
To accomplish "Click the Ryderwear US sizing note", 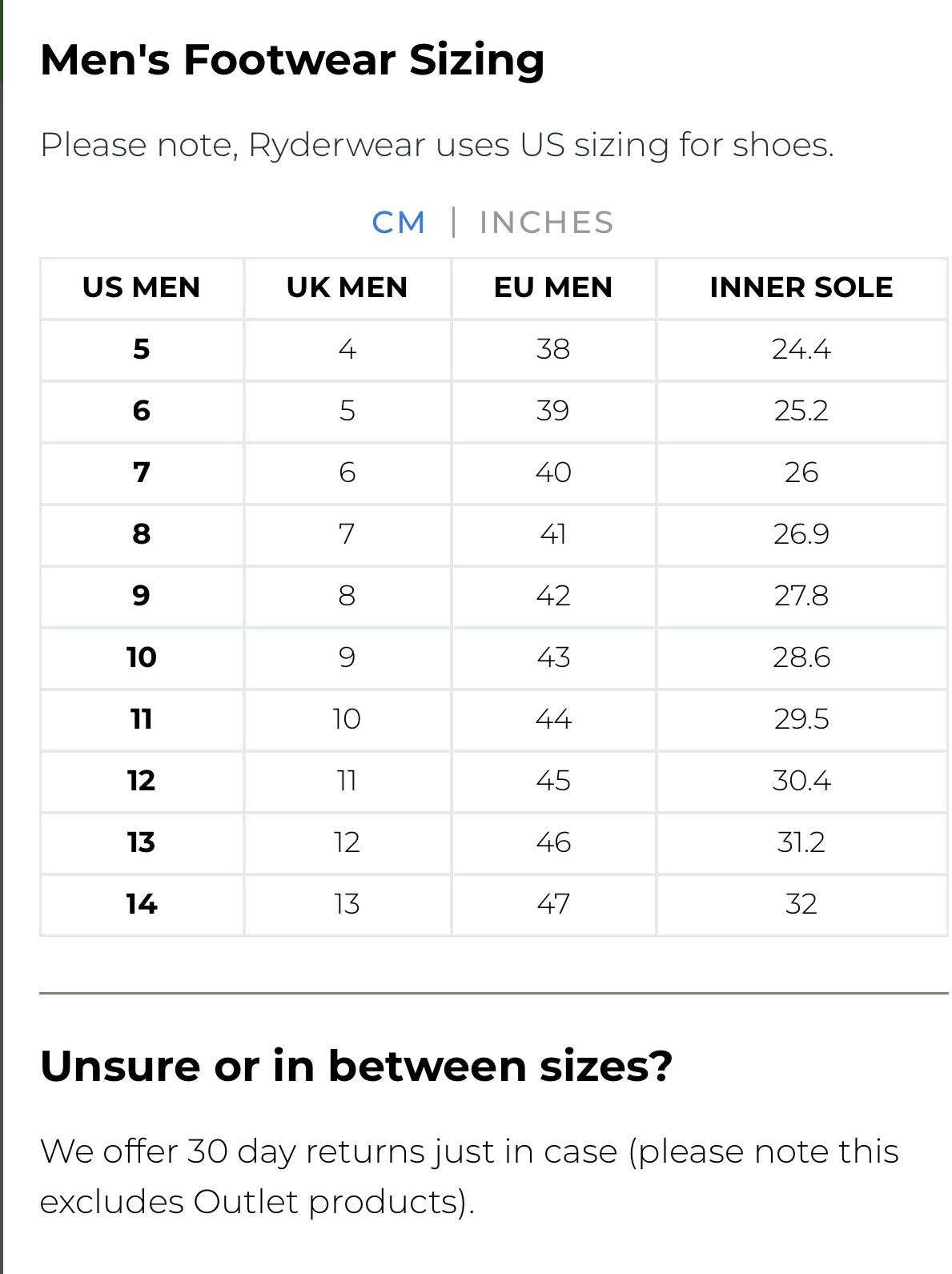I will [x=437, y=146].
